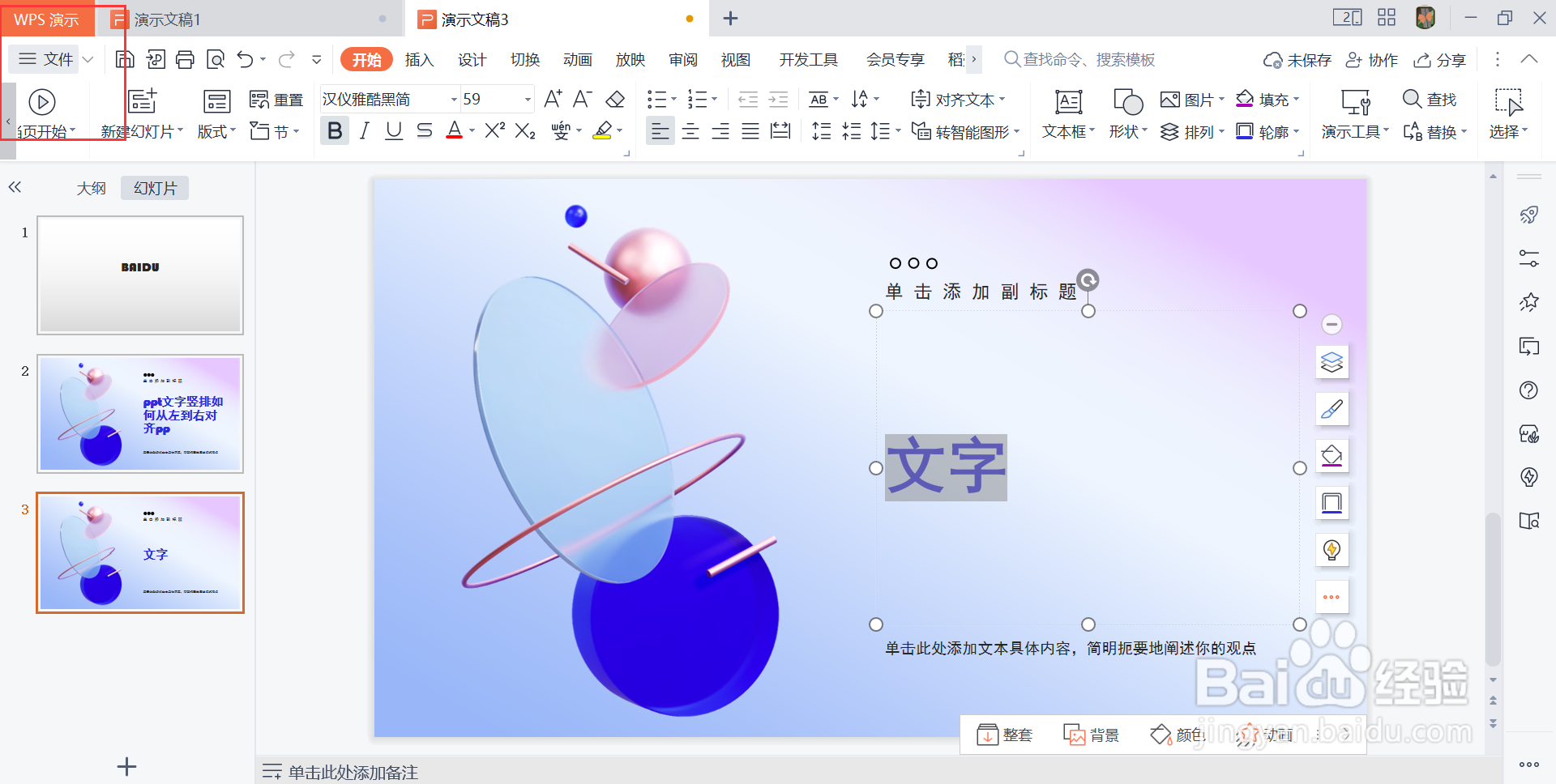Toggle Italic formatting
This screenshot has width=1556, height=784.
(365, 130)
